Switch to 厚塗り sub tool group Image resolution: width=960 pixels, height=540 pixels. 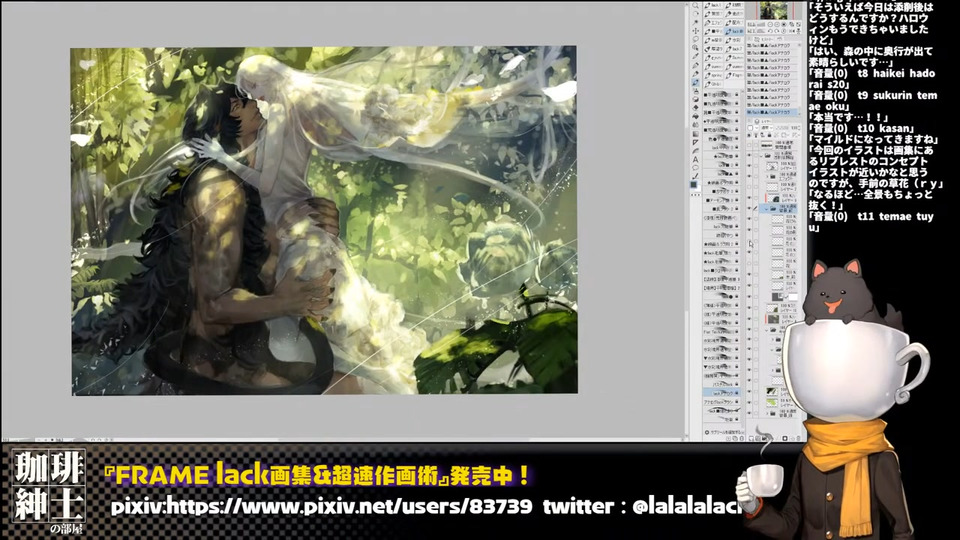(714, 49)
